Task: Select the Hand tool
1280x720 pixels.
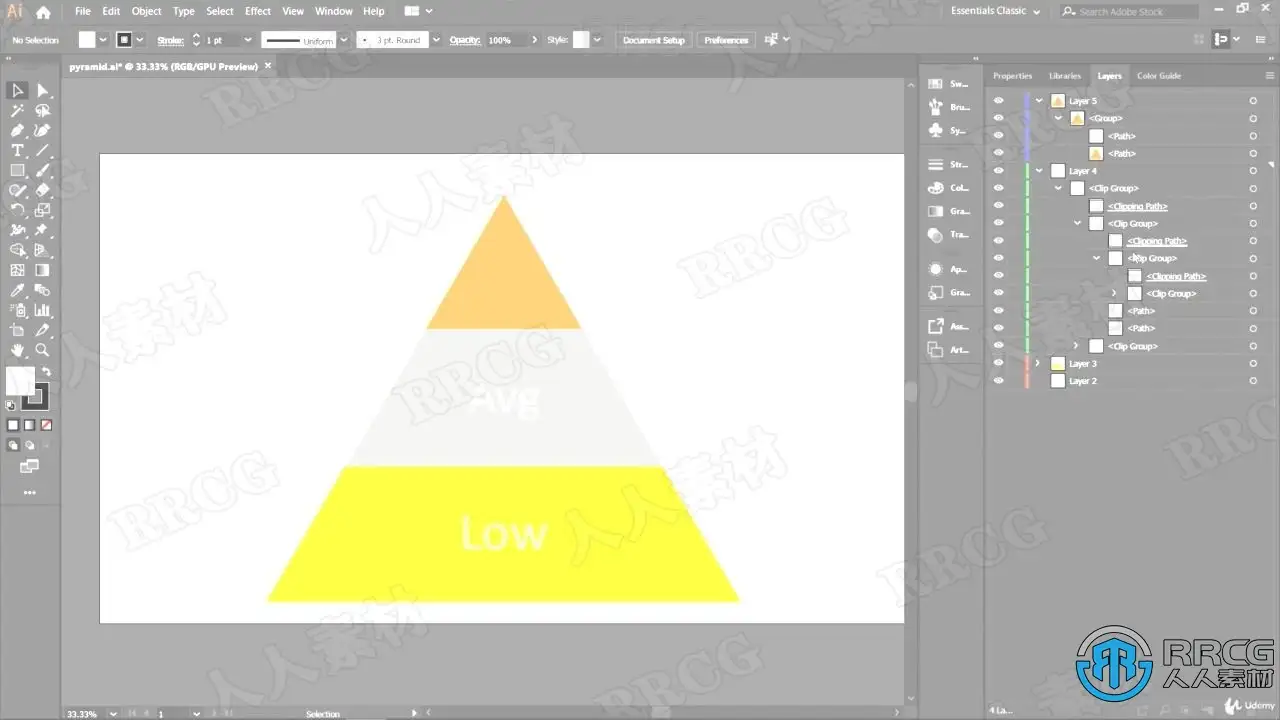Action: coord(17,350)
